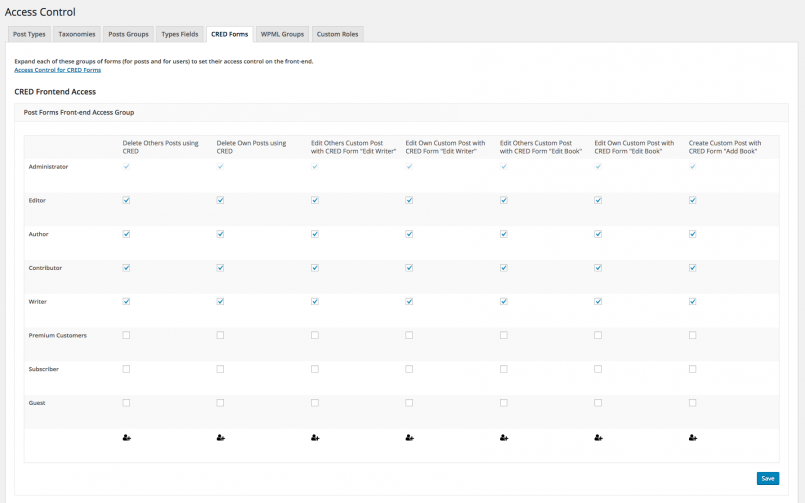Check Subscriber Edit Own Custom Post "Edit Writer"
Image resolution: width=805 pixels, height=503 pixels.
point(409,369)
